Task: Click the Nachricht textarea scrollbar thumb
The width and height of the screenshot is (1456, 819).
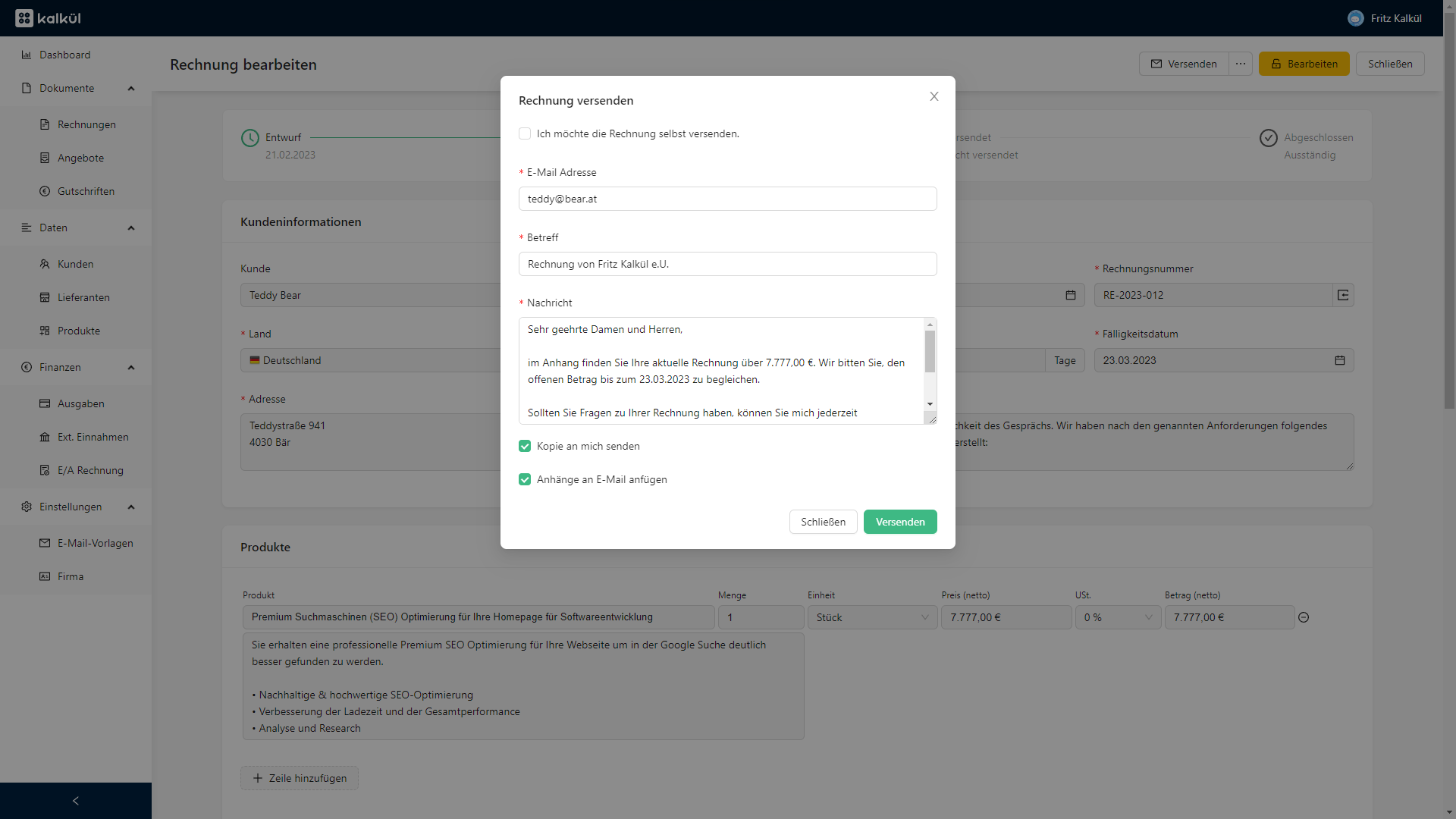Action: 930,352
